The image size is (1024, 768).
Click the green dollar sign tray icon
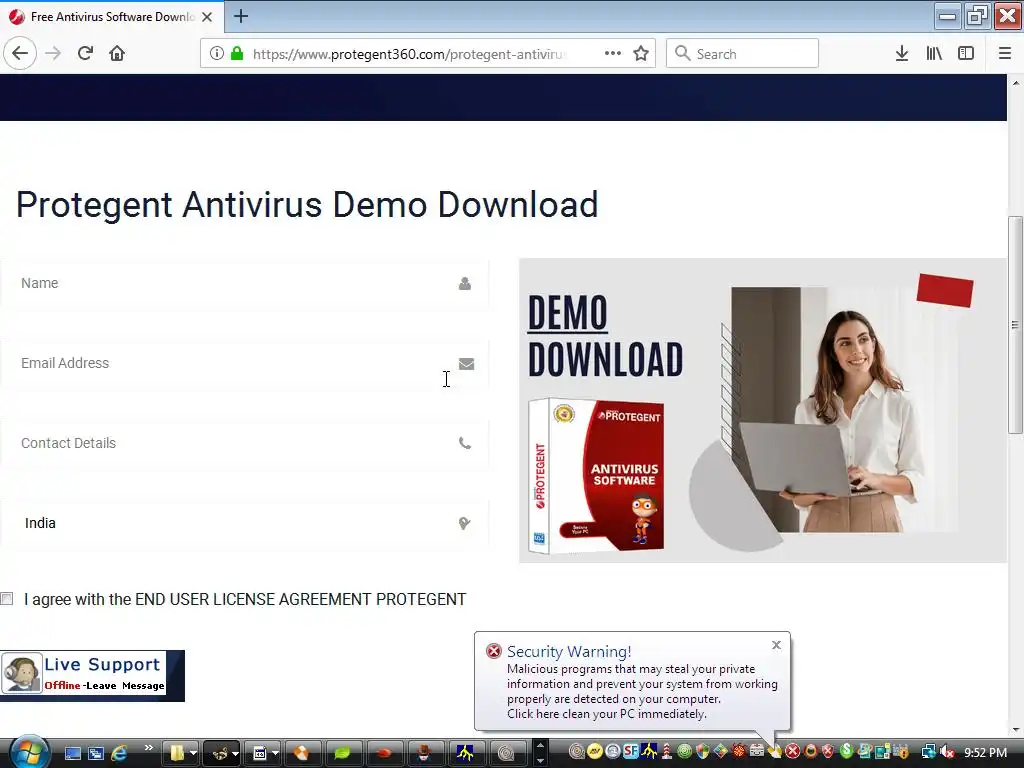pos(846,751)
